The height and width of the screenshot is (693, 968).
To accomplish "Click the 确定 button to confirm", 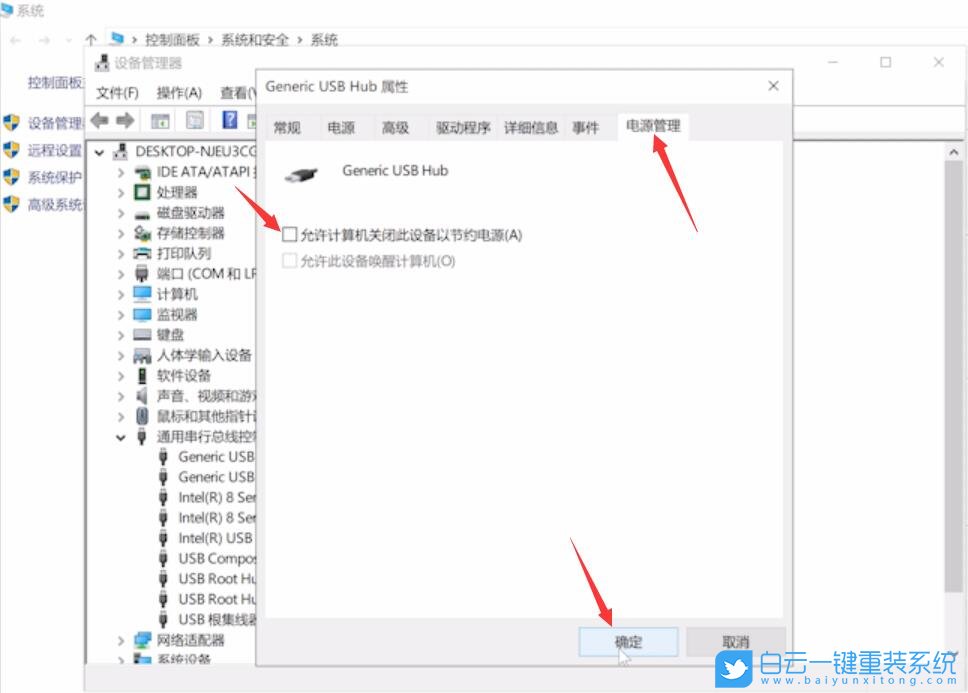I will 627,641.
